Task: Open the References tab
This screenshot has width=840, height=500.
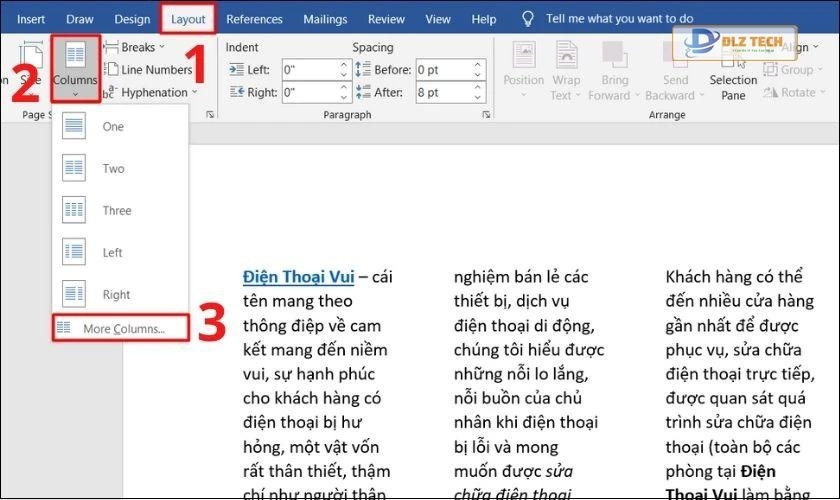Action: coord(254,19)
